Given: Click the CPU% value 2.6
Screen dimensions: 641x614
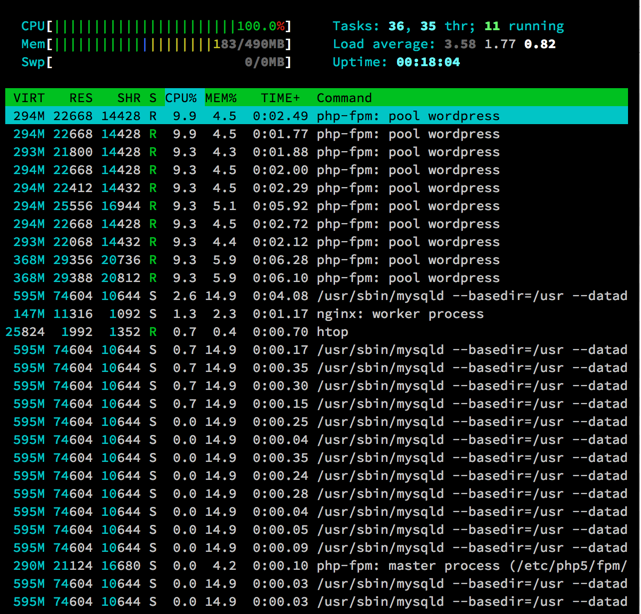Looking at the screenshot, I should coord(184,296).
